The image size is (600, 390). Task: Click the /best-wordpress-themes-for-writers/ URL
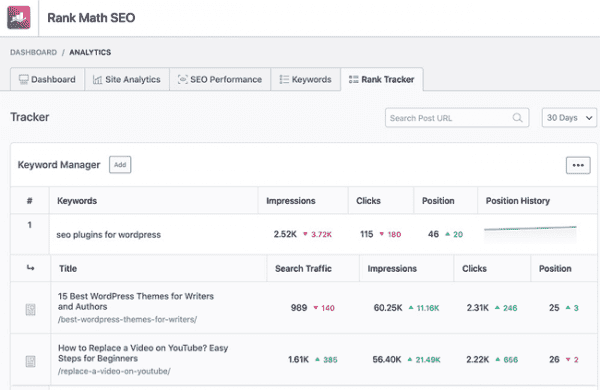127,319
